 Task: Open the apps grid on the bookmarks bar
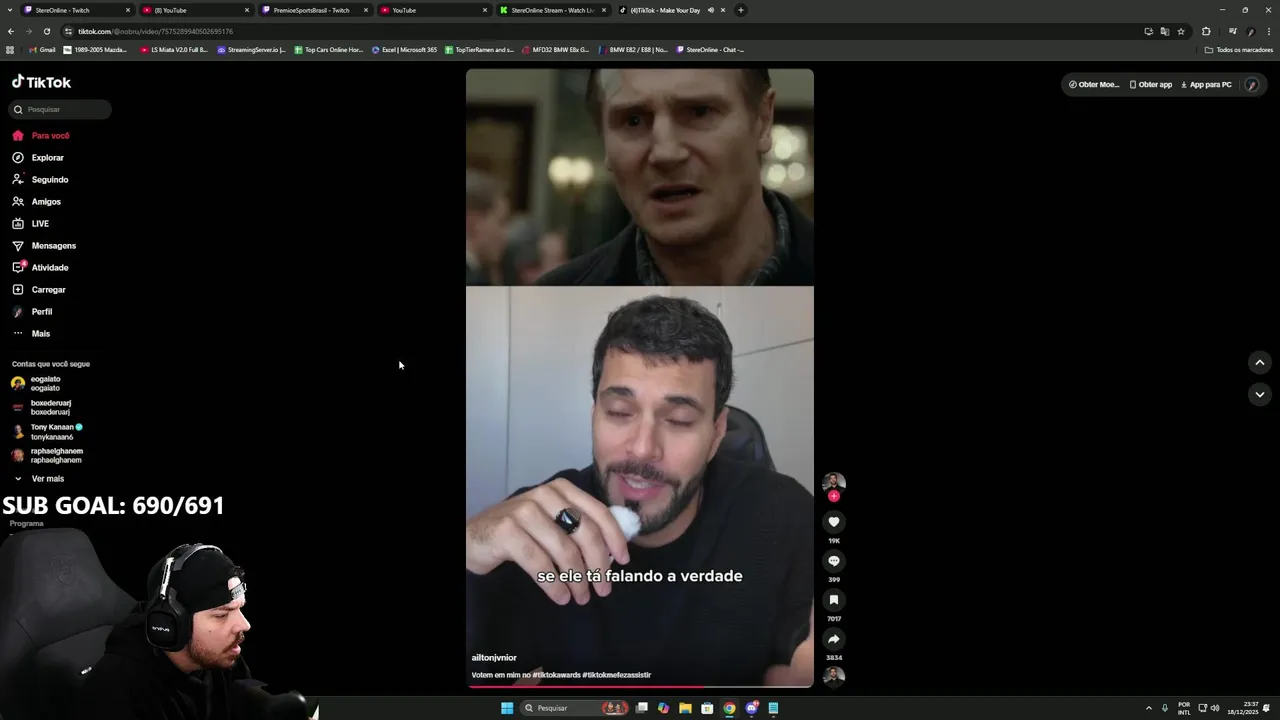click(x=10, y=49)
